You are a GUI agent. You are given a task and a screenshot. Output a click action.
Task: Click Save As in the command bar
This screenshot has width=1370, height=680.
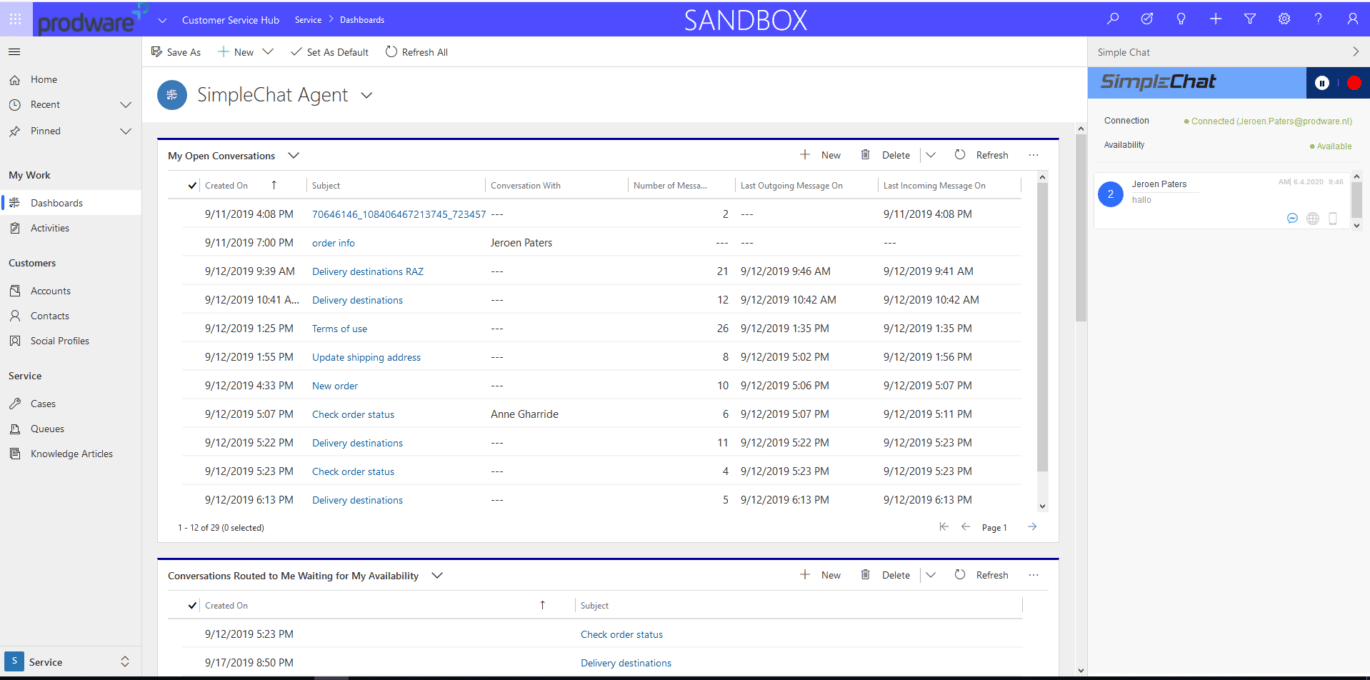175,52
